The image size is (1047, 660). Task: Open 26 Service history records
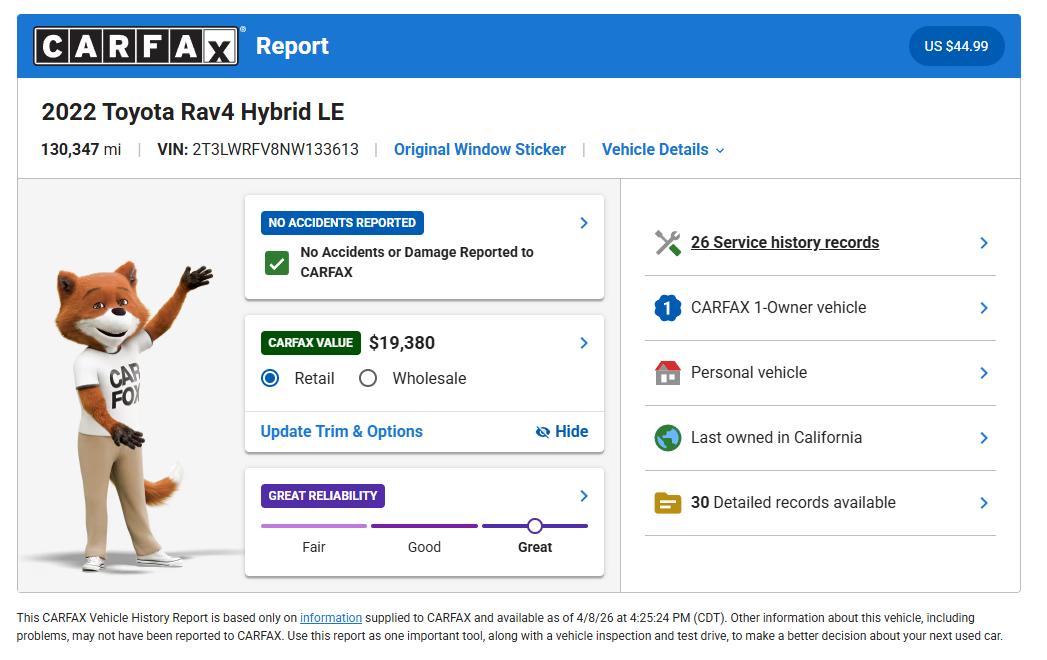(784, 243)
